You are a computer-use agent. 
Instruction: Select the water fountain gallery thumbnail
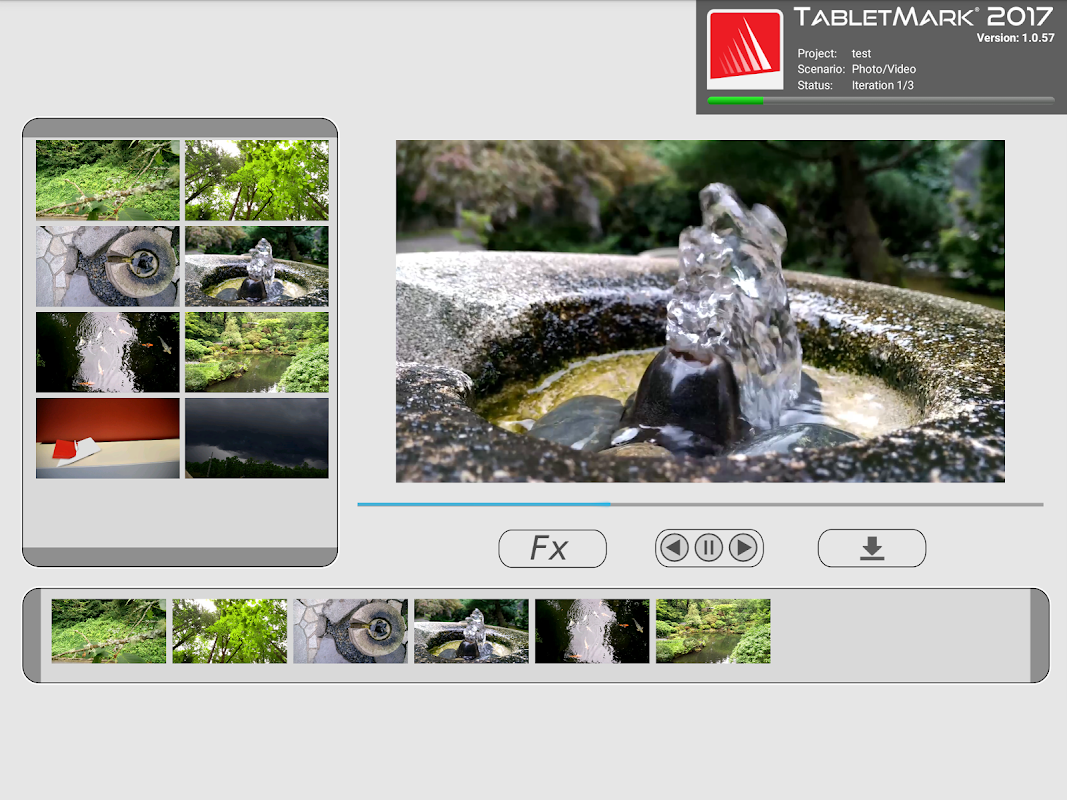coord(257,266)
